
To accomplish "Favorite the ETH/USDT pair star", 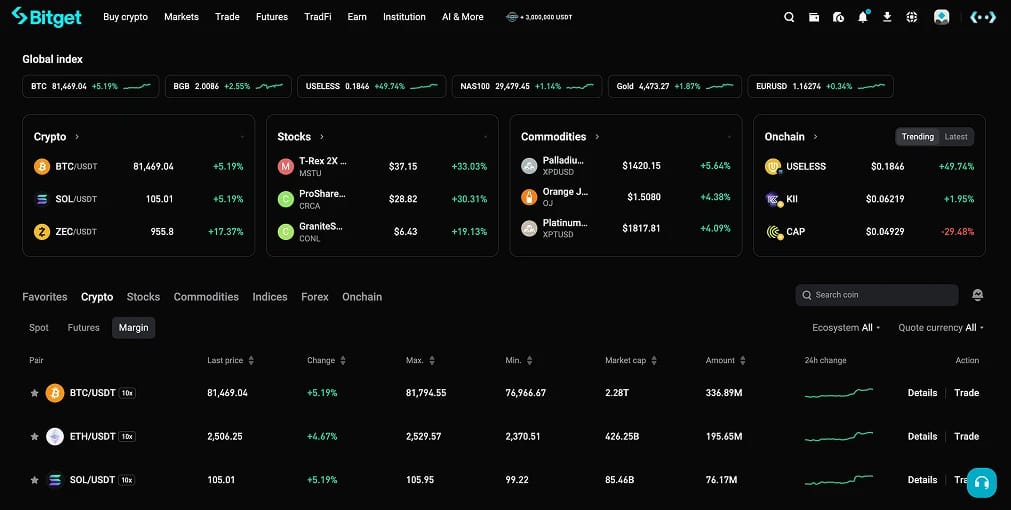I will tap(34, 436).
